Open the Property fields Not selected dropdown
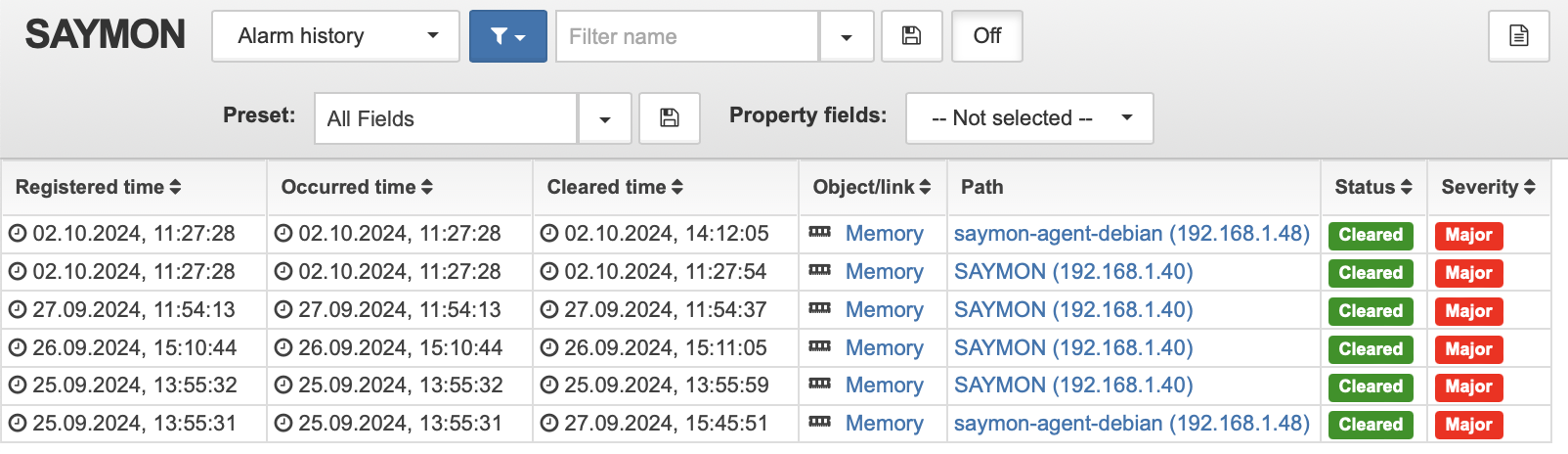The image size is (1568, 454). pos(1029,118)
